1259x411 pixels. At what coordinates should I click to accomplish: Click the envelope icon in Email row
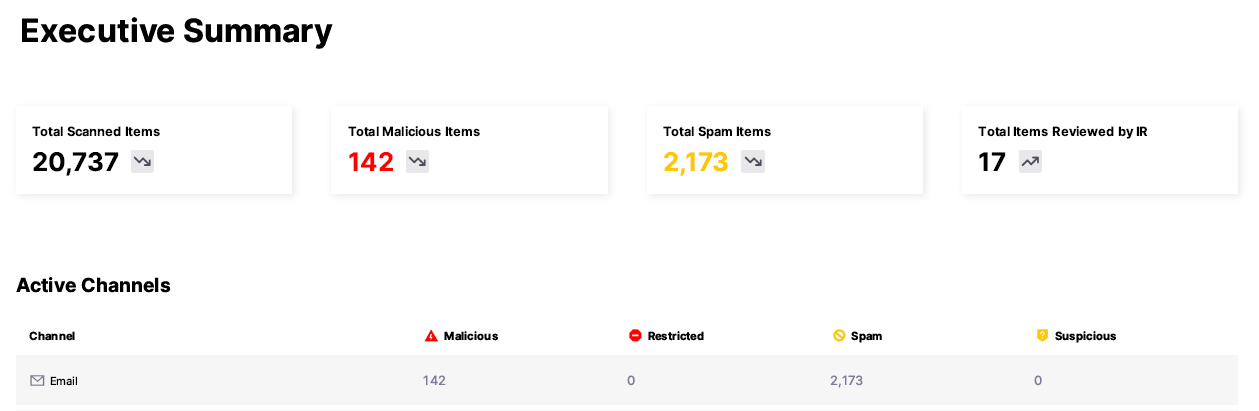click(37, 381)
